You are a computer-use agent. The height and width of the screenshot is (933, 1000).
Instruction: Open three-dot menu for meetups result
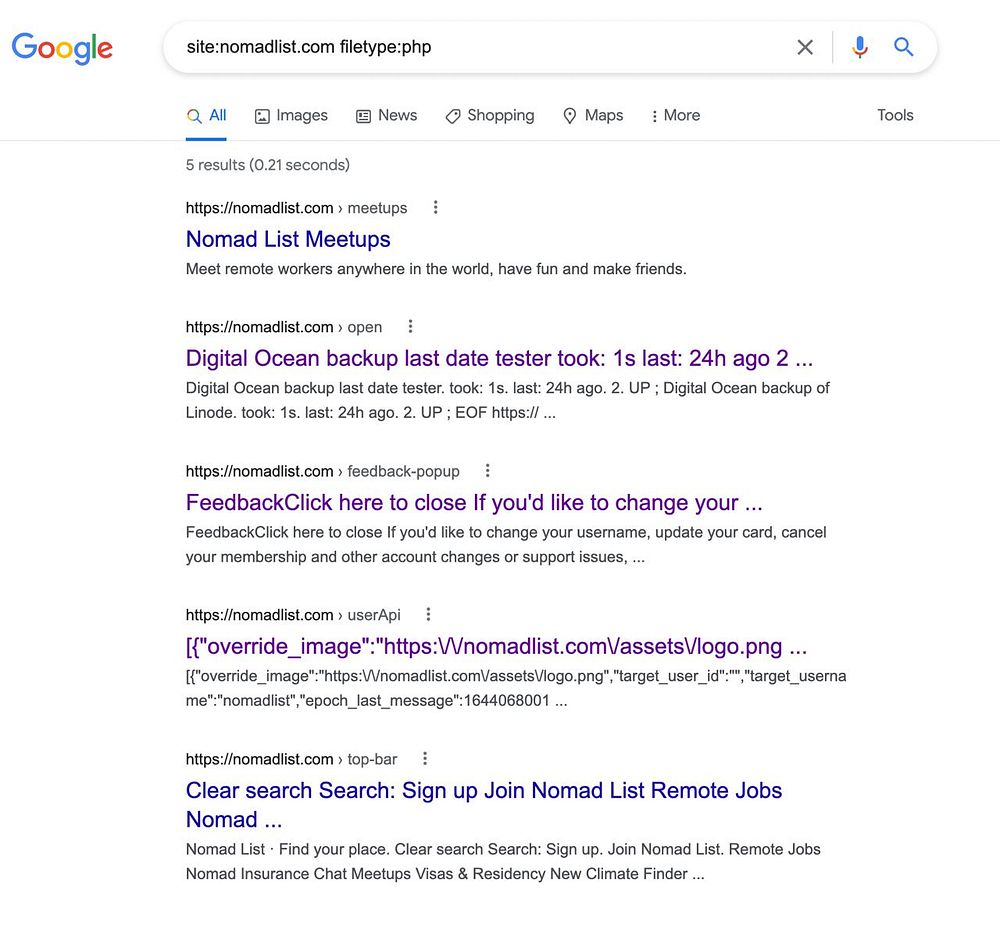click(435, 208)
